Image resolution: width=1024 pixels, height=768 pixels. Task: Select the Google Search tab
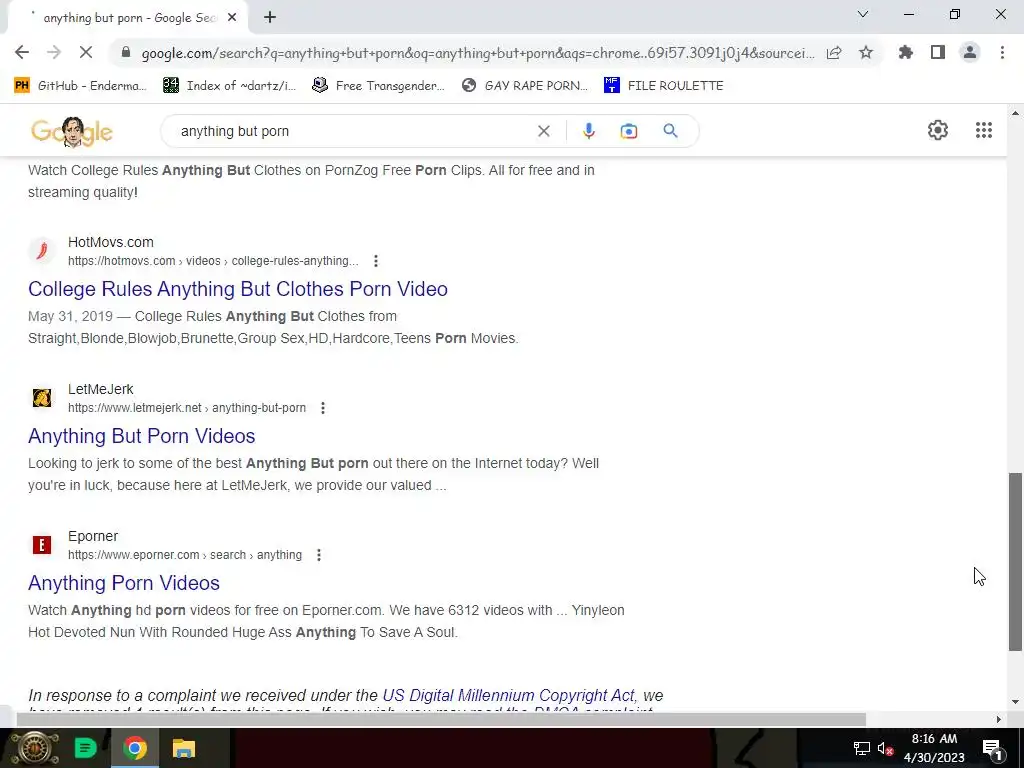127,18
